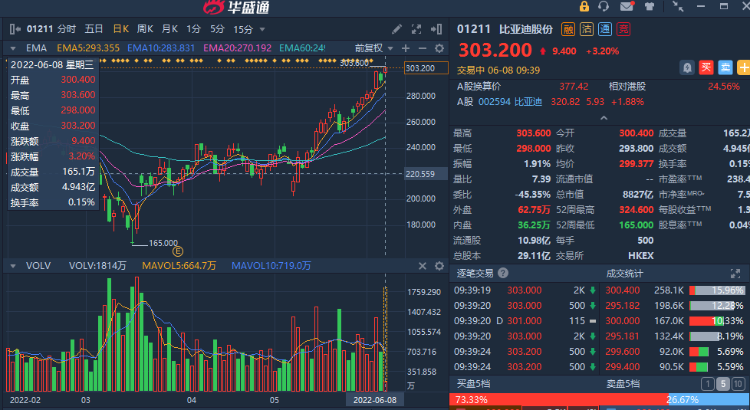This screenshot has width=750, height=410.
Task: Click the red Buy (买) button
Action: pyautogui.click(x=706, y=68)
